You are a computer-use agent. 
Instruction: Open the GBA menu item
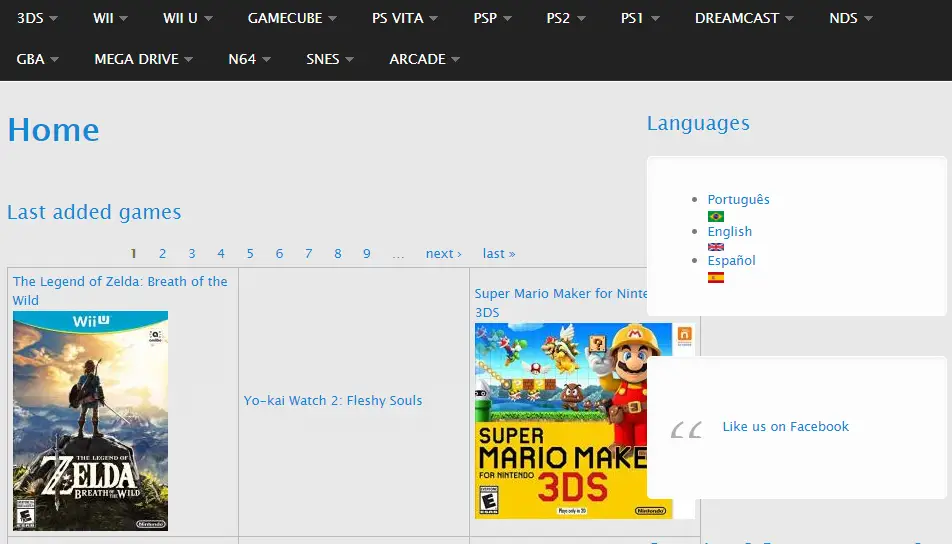(x=30, y=59)
